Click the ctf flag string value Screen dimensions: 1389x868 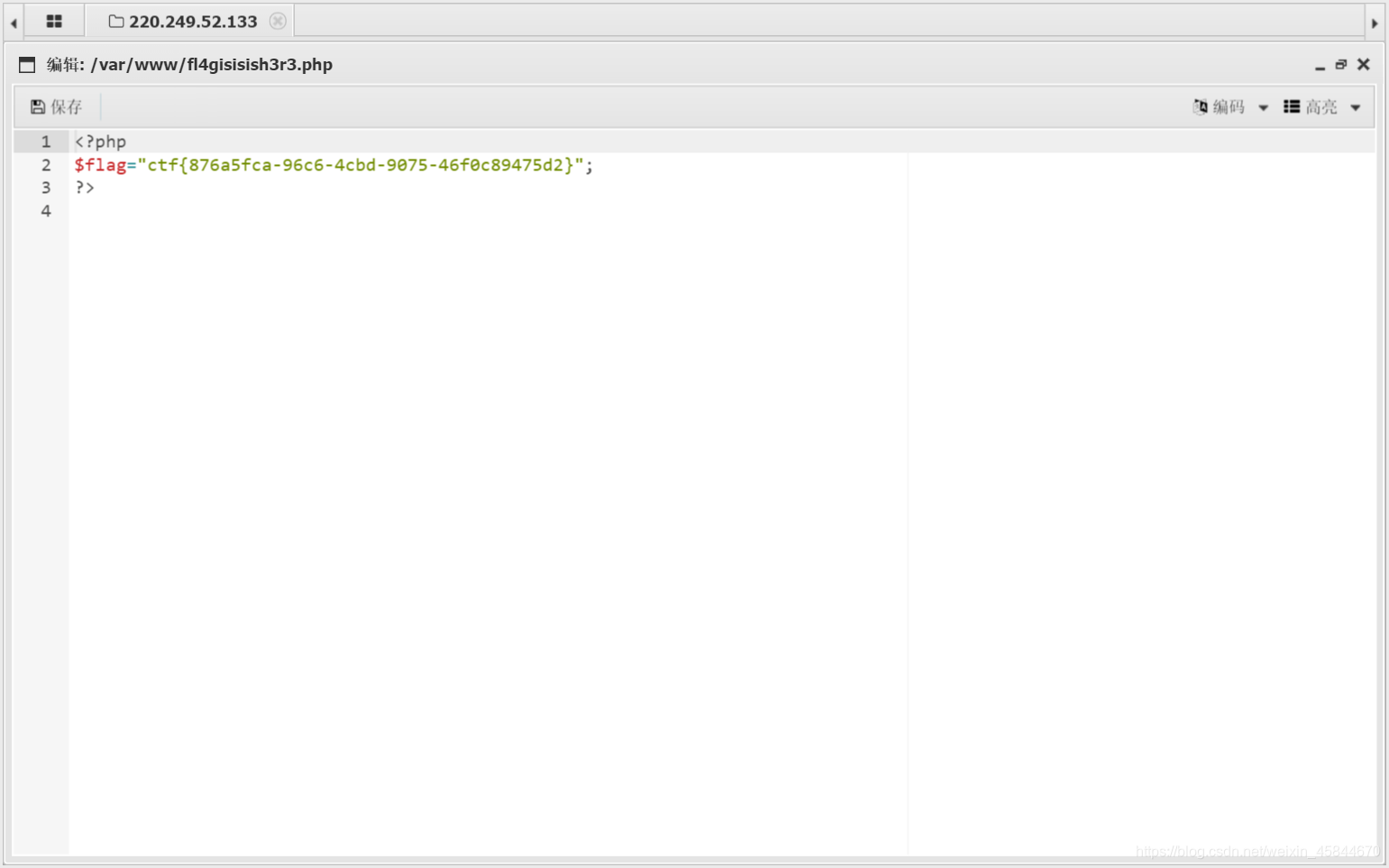coord(361,165)
